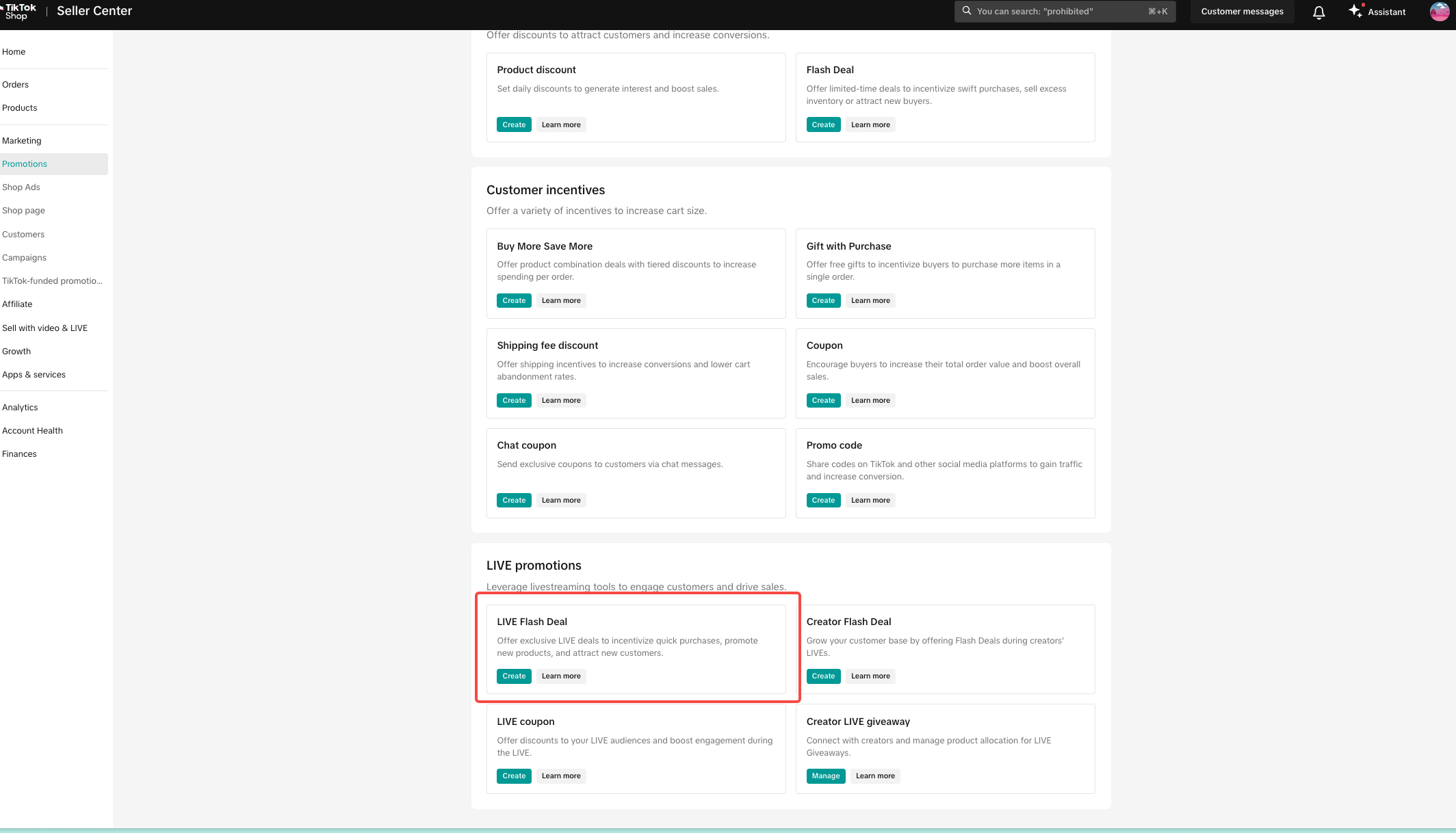Open Customer messages
1456x833 pixels.
(1242, 12)
